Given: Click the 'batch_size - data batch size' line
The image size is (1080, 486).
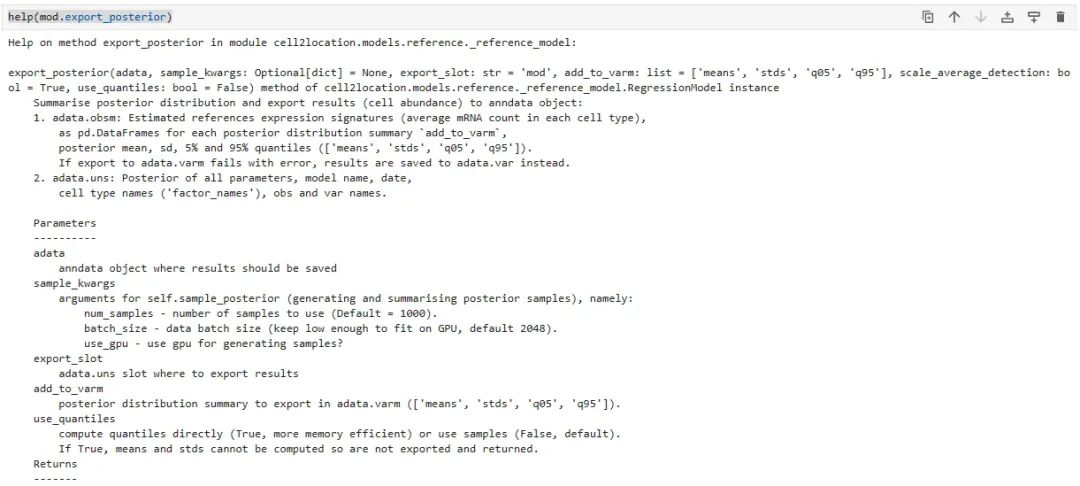Looking at the screenshot, I should coord(320,328).
